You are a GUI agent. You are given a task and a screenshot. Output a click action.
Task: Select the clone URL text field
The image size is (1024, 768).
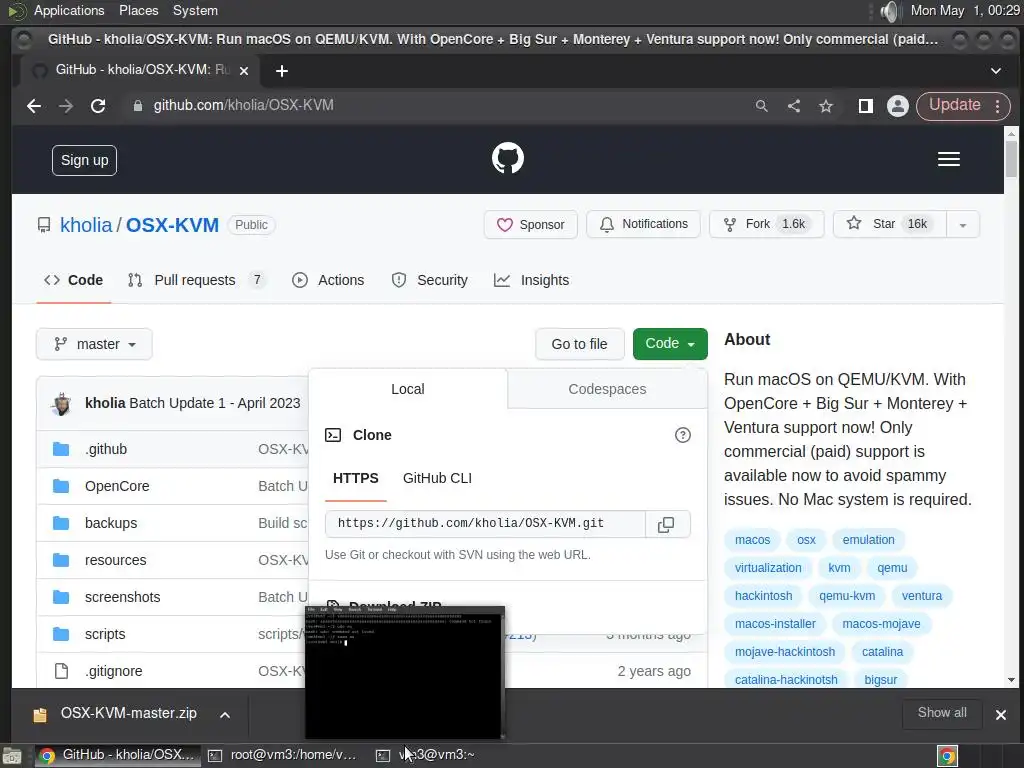(485, 524)
